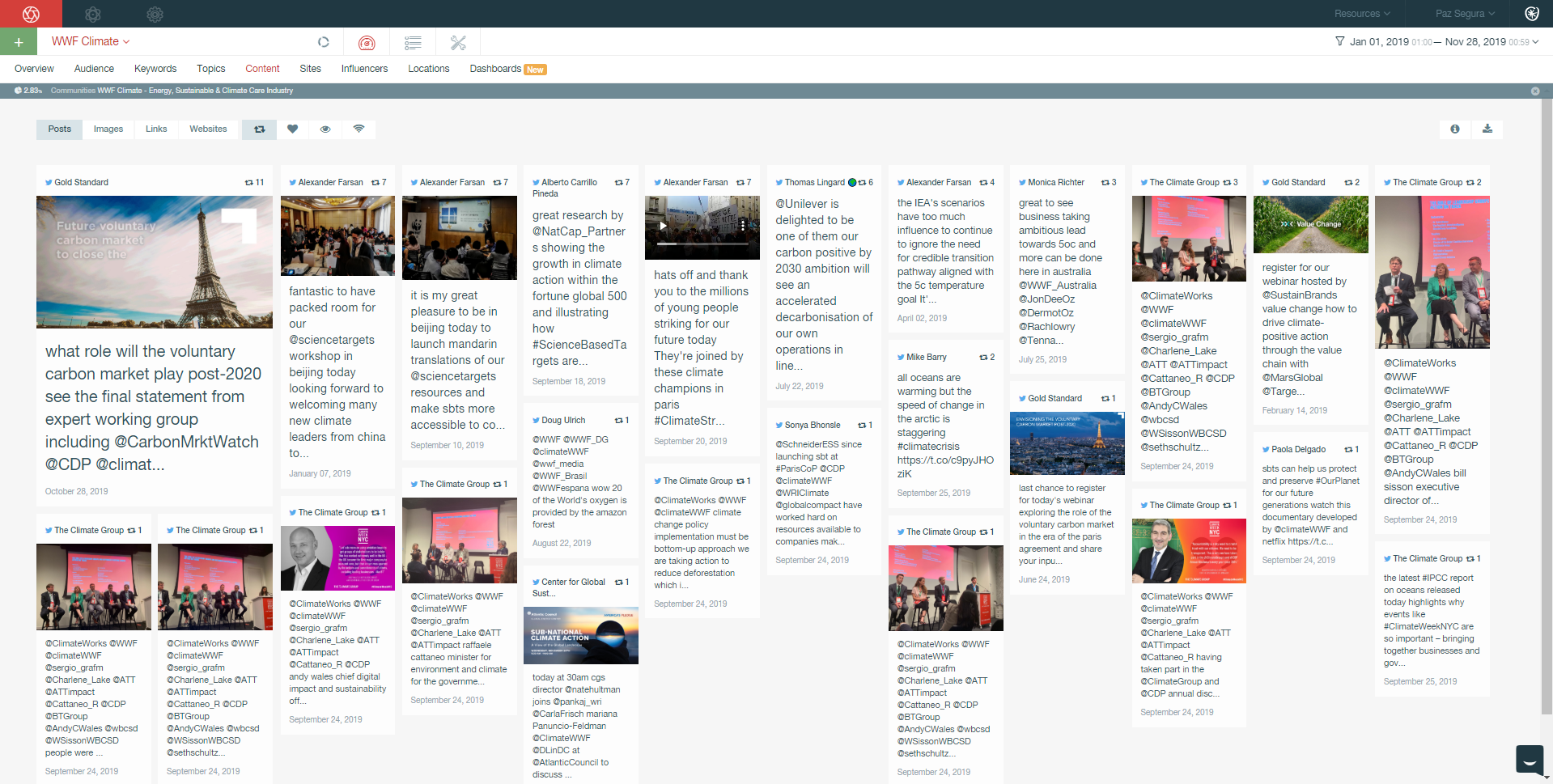Viewport: 1553px width, 784px height.
Task: Open video options three-dot menu
Action: tap(743, 226)
